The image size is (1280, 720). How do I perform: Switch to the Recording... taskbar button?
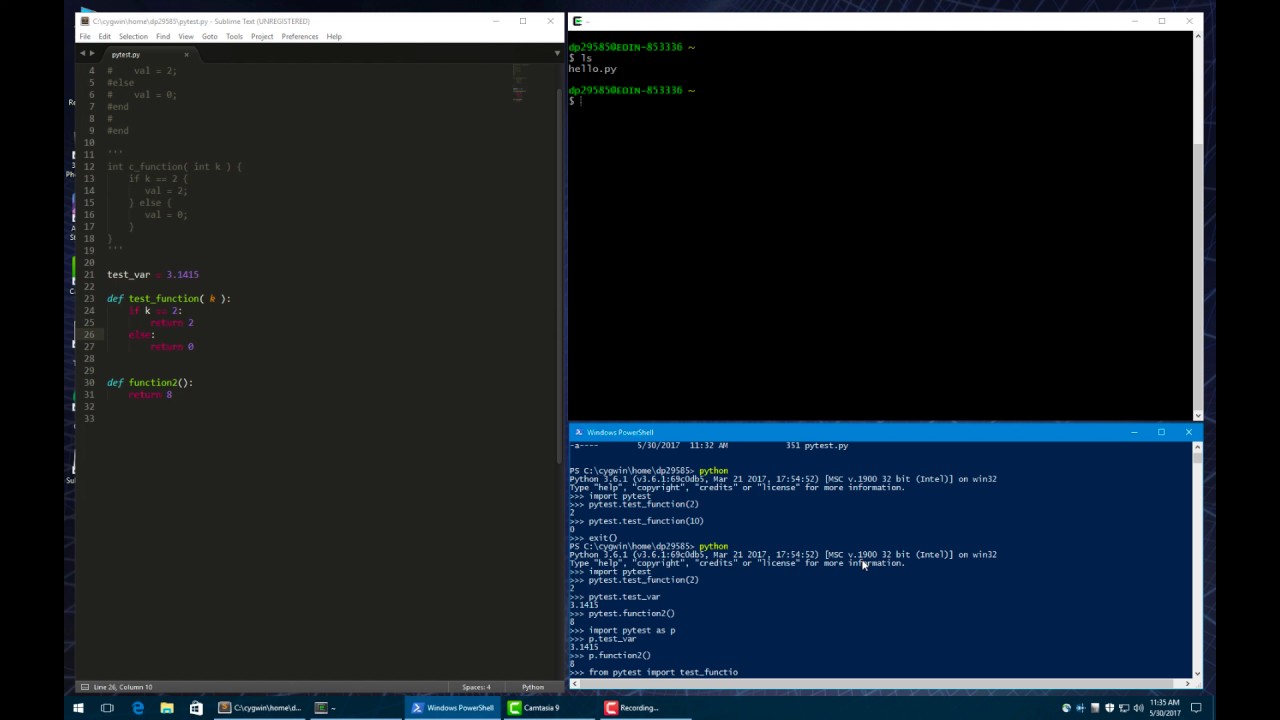point(646,708)
